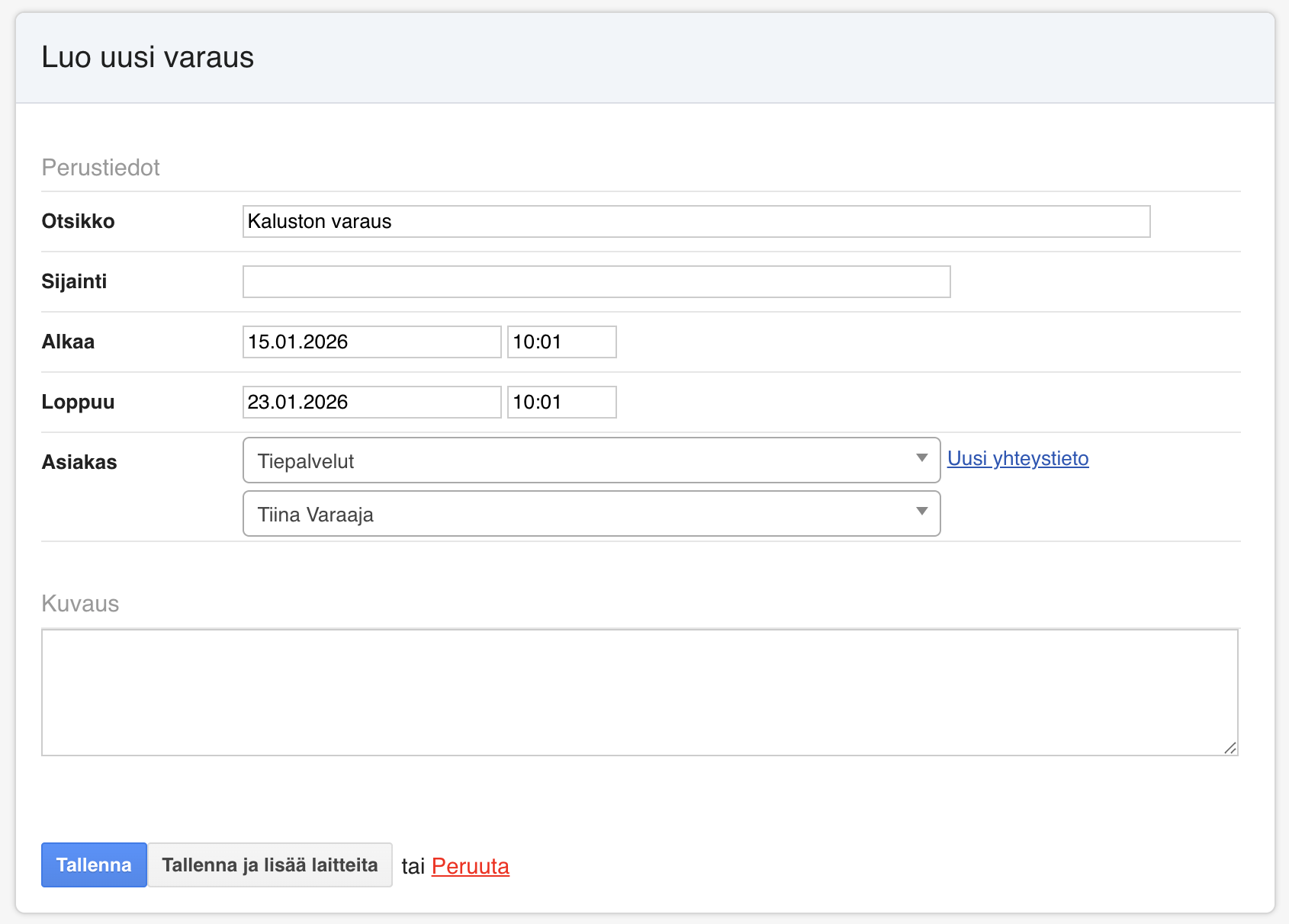
Task: Click Tallenna ja lisää laitteita button
Action: (270, 865)
